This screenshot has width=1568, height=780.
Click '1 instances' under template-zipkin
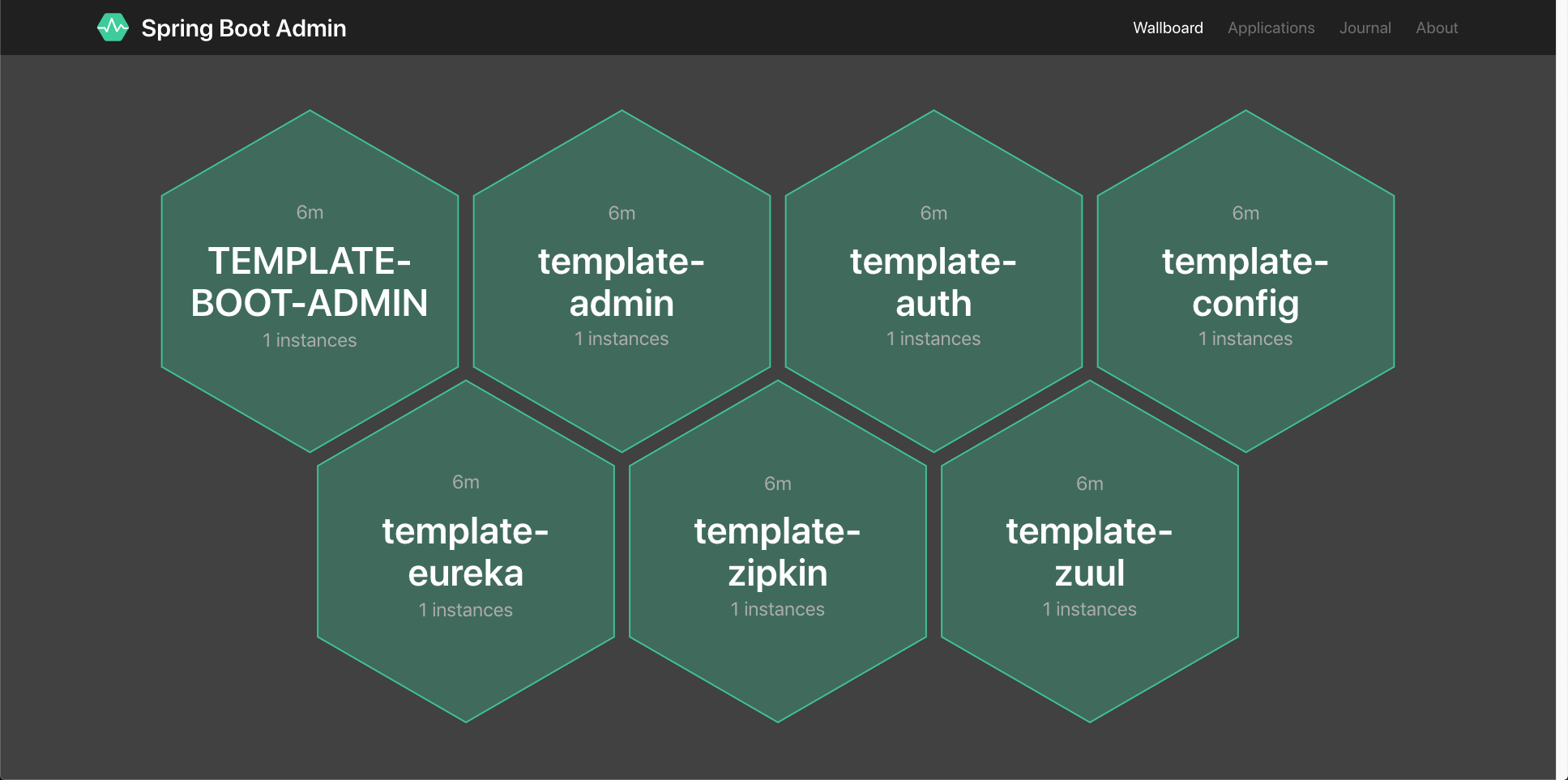(x=778, y=609)
